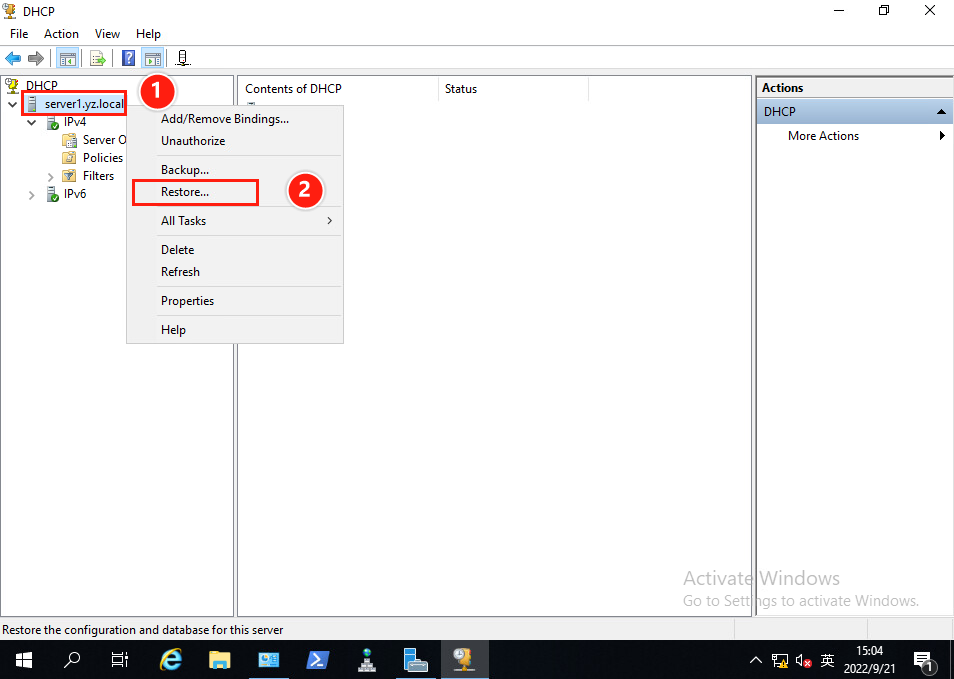Open PowerShell from the taskbar

(x=318, y=660)
